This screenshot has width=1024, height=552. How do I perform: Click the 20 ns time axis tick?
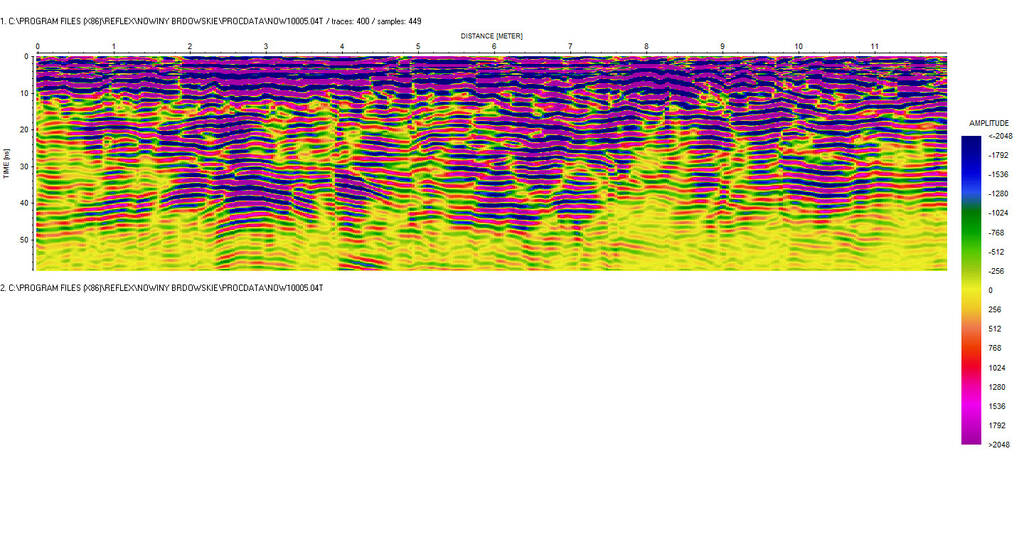(26, 130)
